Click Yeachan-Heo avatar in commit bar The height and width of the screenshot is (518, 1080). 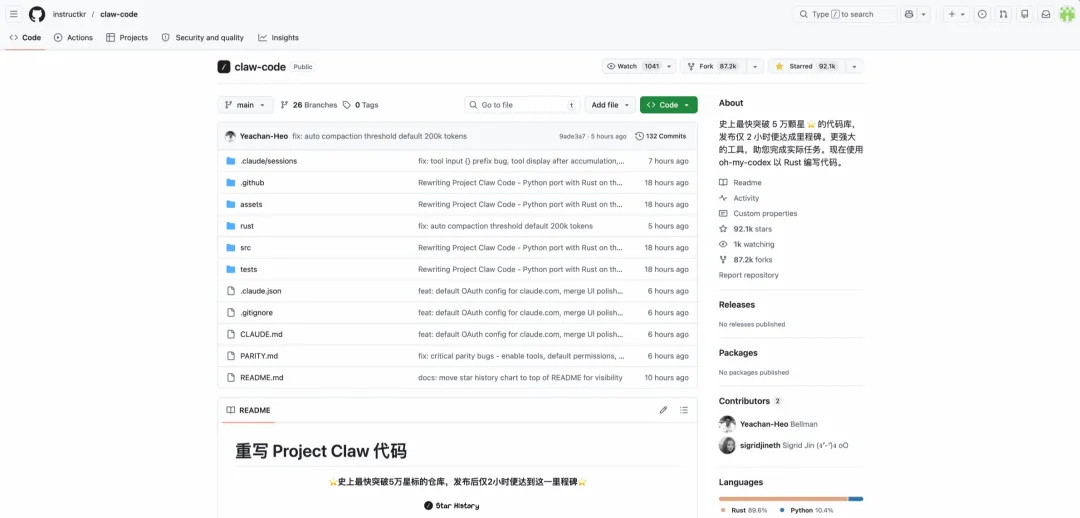pyautogui.click(x=230, y=136)
